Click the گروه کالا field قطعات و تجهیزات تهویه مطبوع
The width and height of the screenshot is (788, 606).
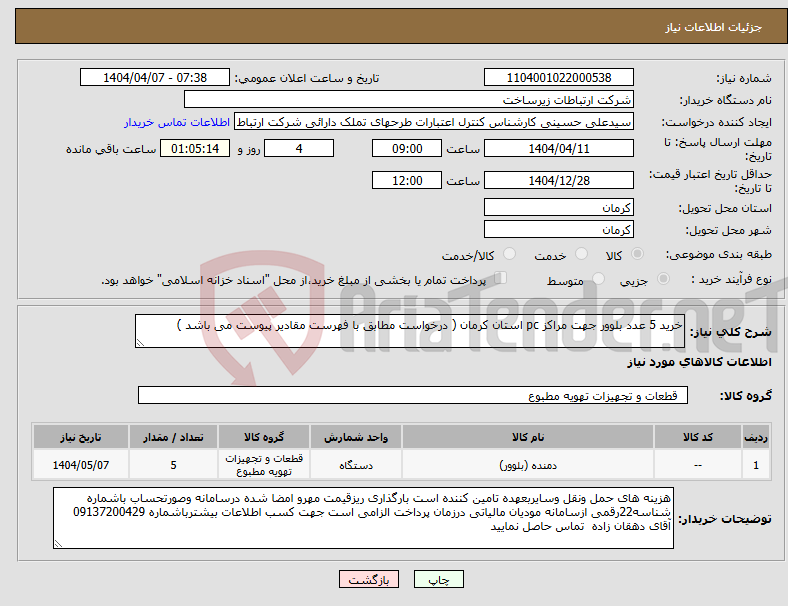413,395
